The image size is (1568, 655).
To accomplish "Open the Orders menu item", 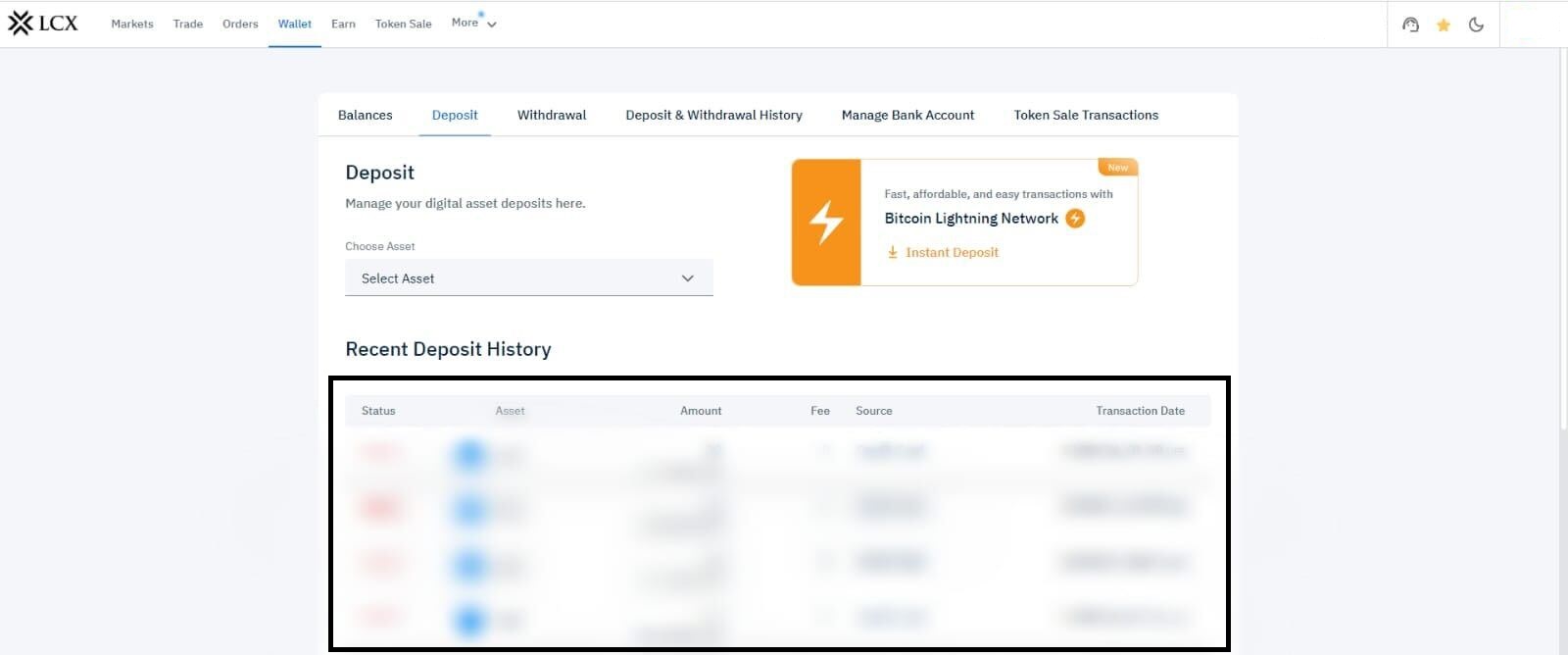I will click(x=240, y=24).
